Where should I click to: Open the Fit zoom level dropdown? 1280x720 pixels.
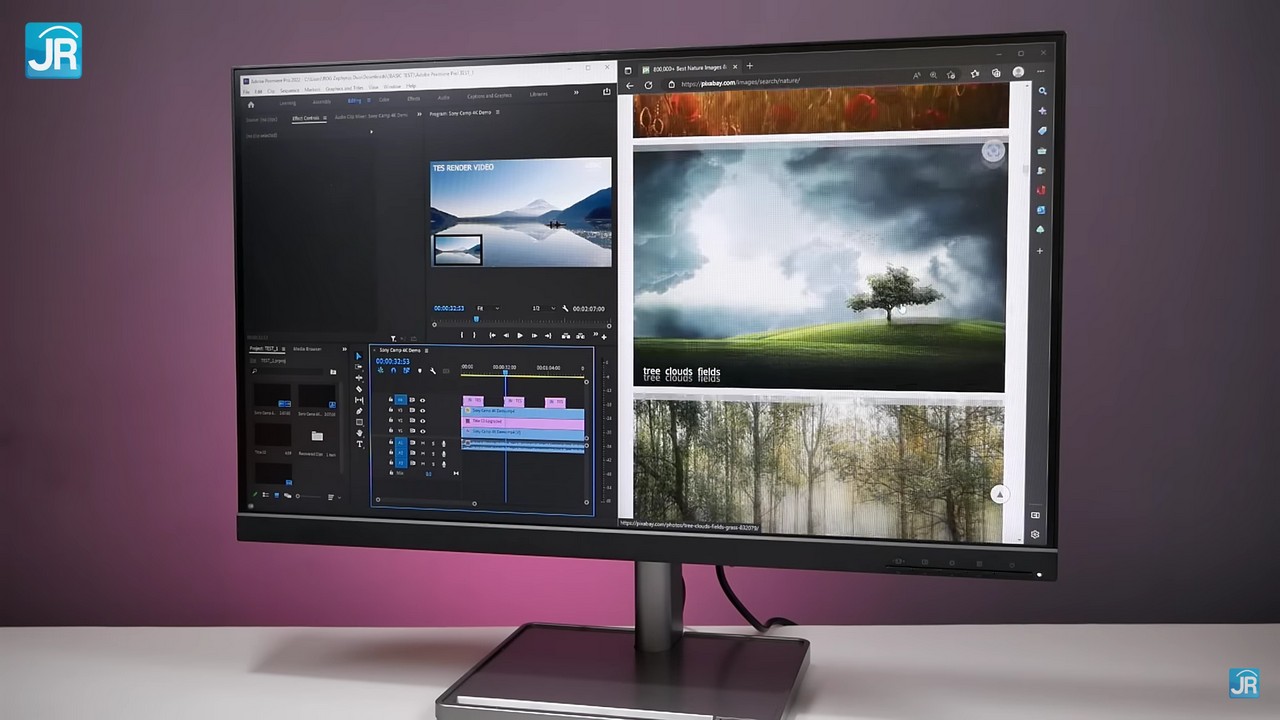click(x=487, y=309)
